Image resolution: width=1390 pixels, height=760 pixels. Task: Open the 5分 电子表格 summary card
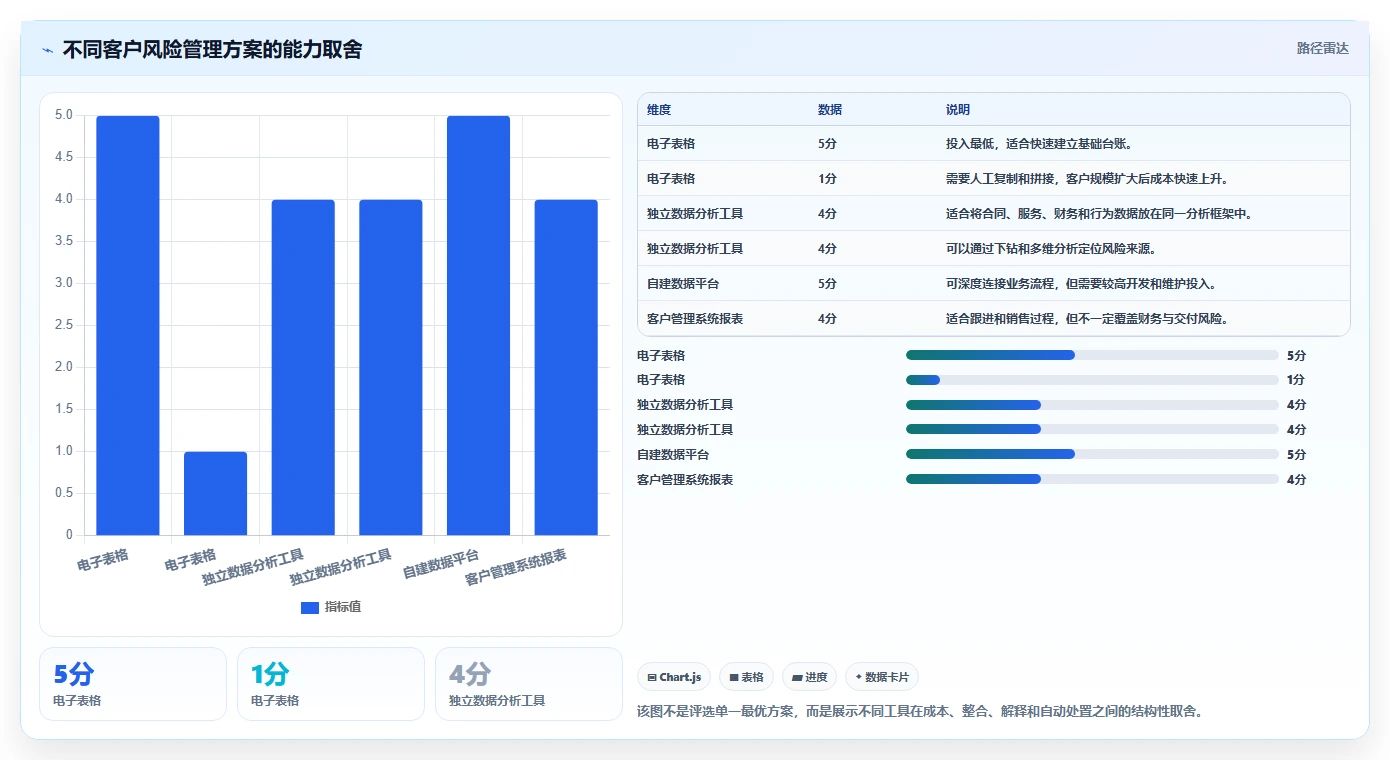tap(133, 684)
